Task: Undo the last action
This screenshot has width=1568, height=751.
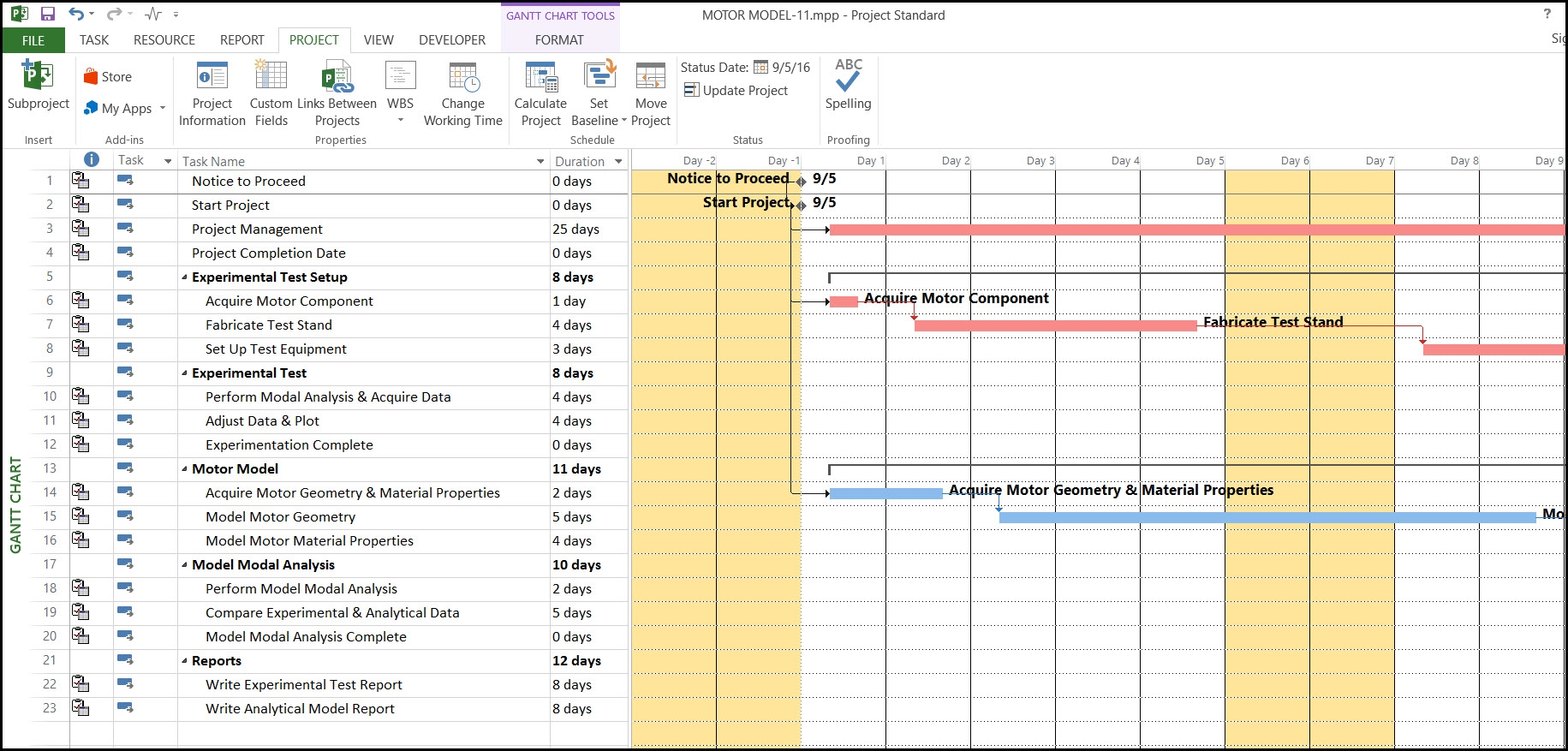Action: pos(76,15)
